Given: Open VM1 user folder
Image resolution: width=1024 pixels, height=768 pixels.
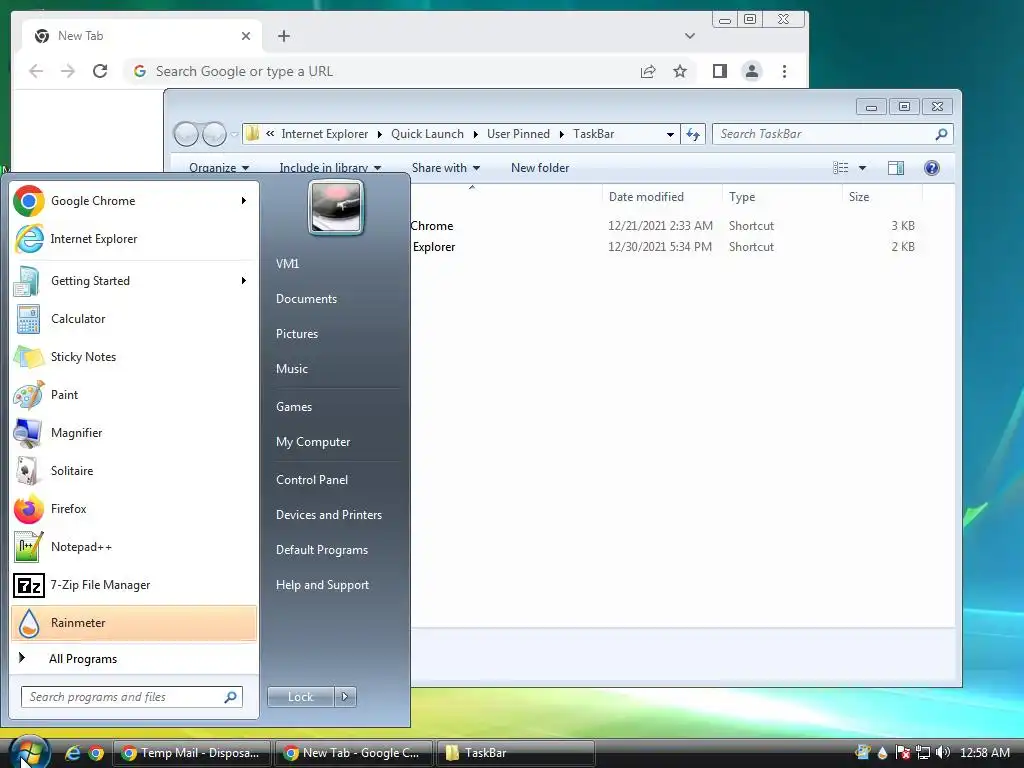Looking at the screenshot, I should (x=287, y=264).
